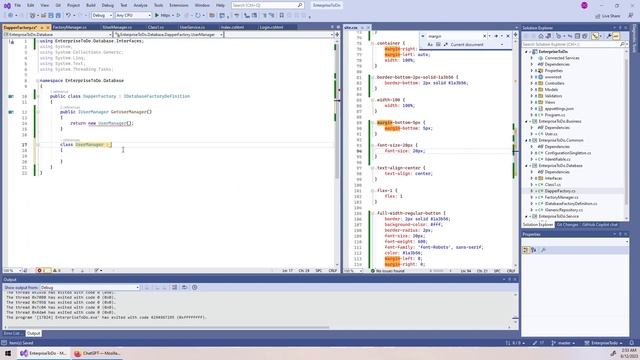Open the Build menu

[91, 5]
